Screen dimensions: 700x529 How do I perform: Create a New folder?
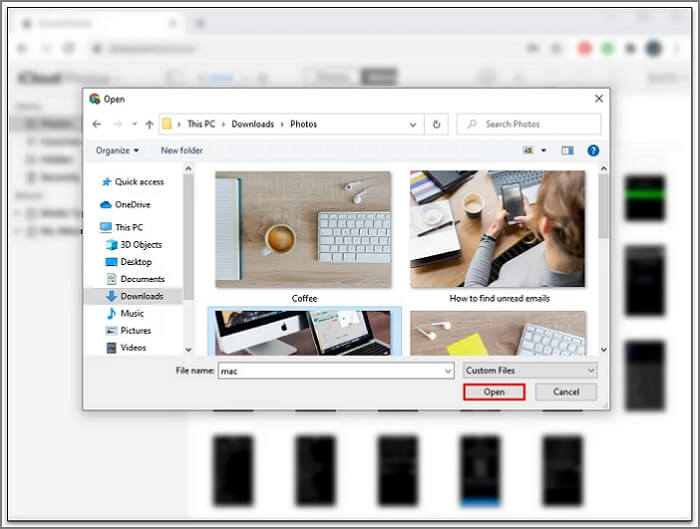tap(182, 150)
